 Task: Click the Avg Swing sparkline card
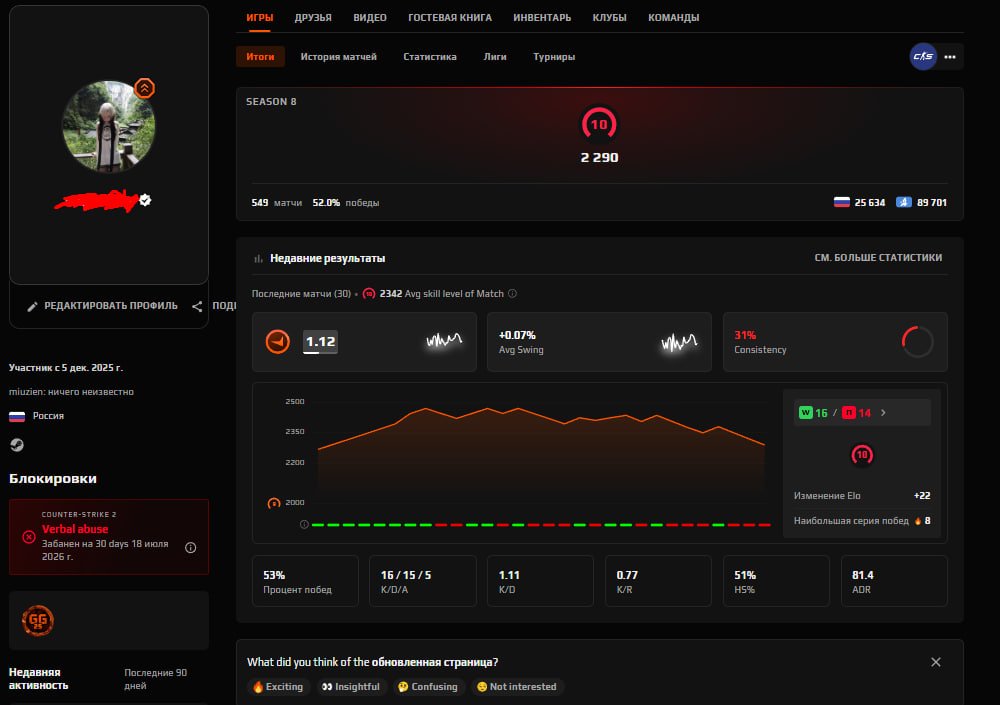pos(599,342)
